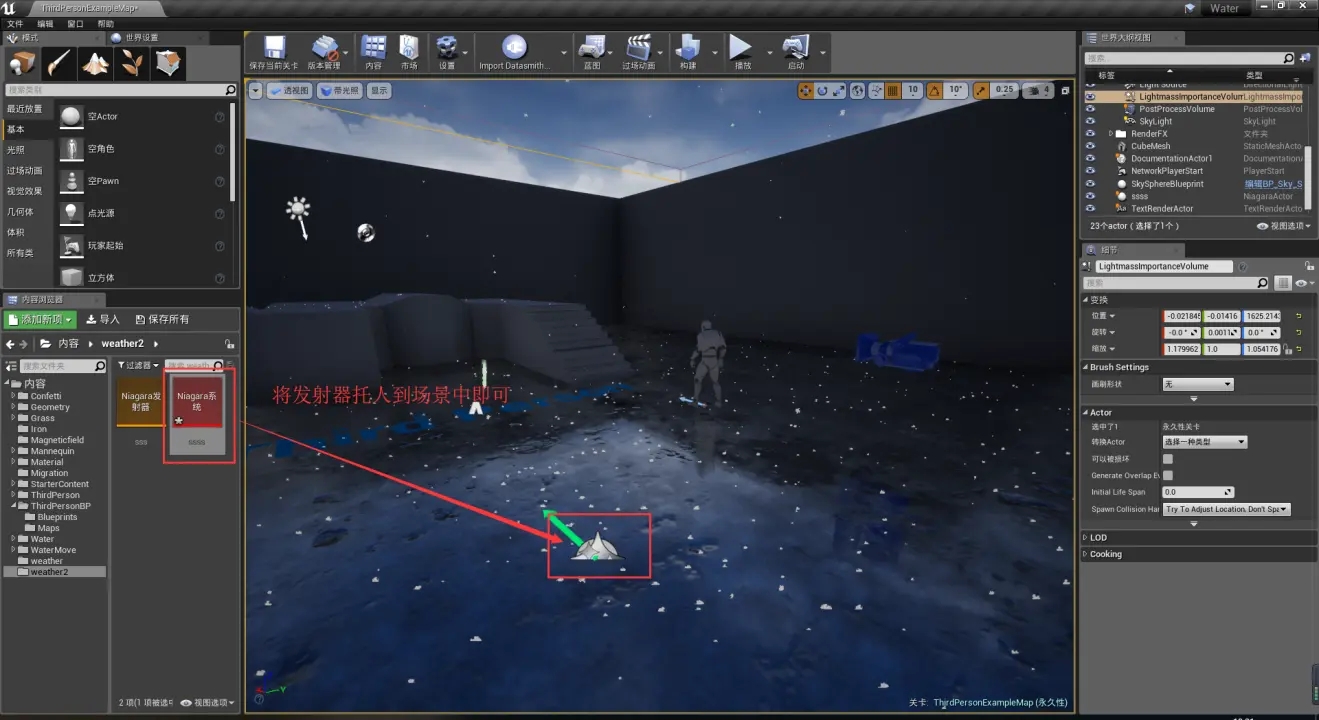Click the Initial Life Span field
Screen dimensions: 1319x720
tap(1198, 492)
